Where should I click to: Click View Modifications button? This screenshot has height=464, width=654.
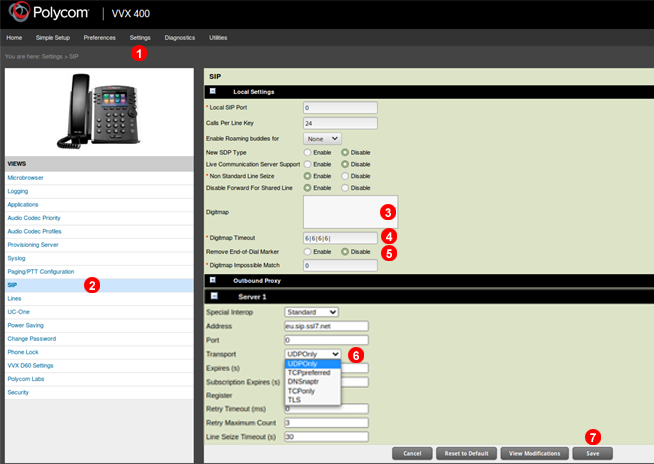(x=534, y=453)
